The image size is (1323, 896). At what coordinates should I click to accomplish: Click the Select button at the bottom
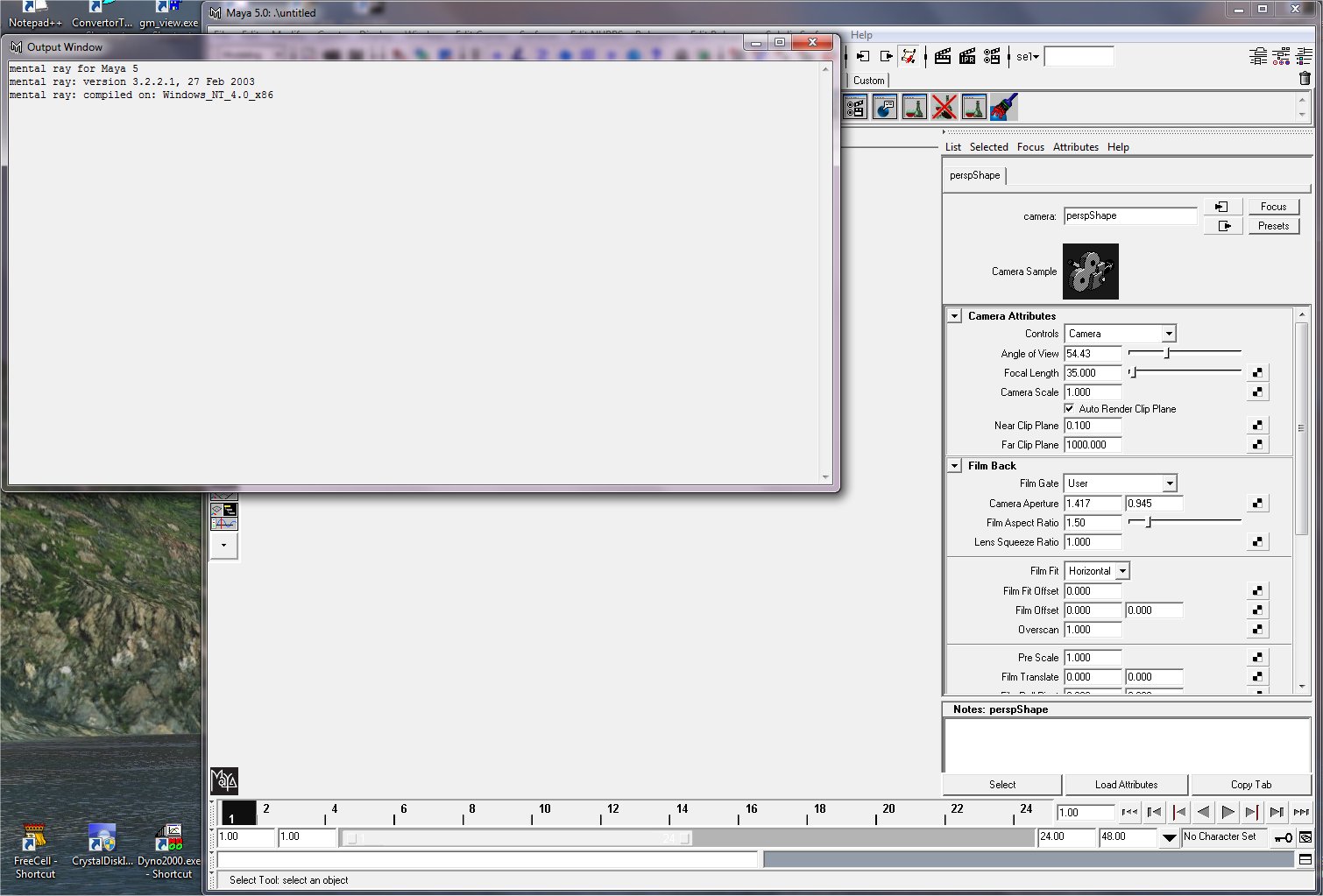[x=1002, y=785]
